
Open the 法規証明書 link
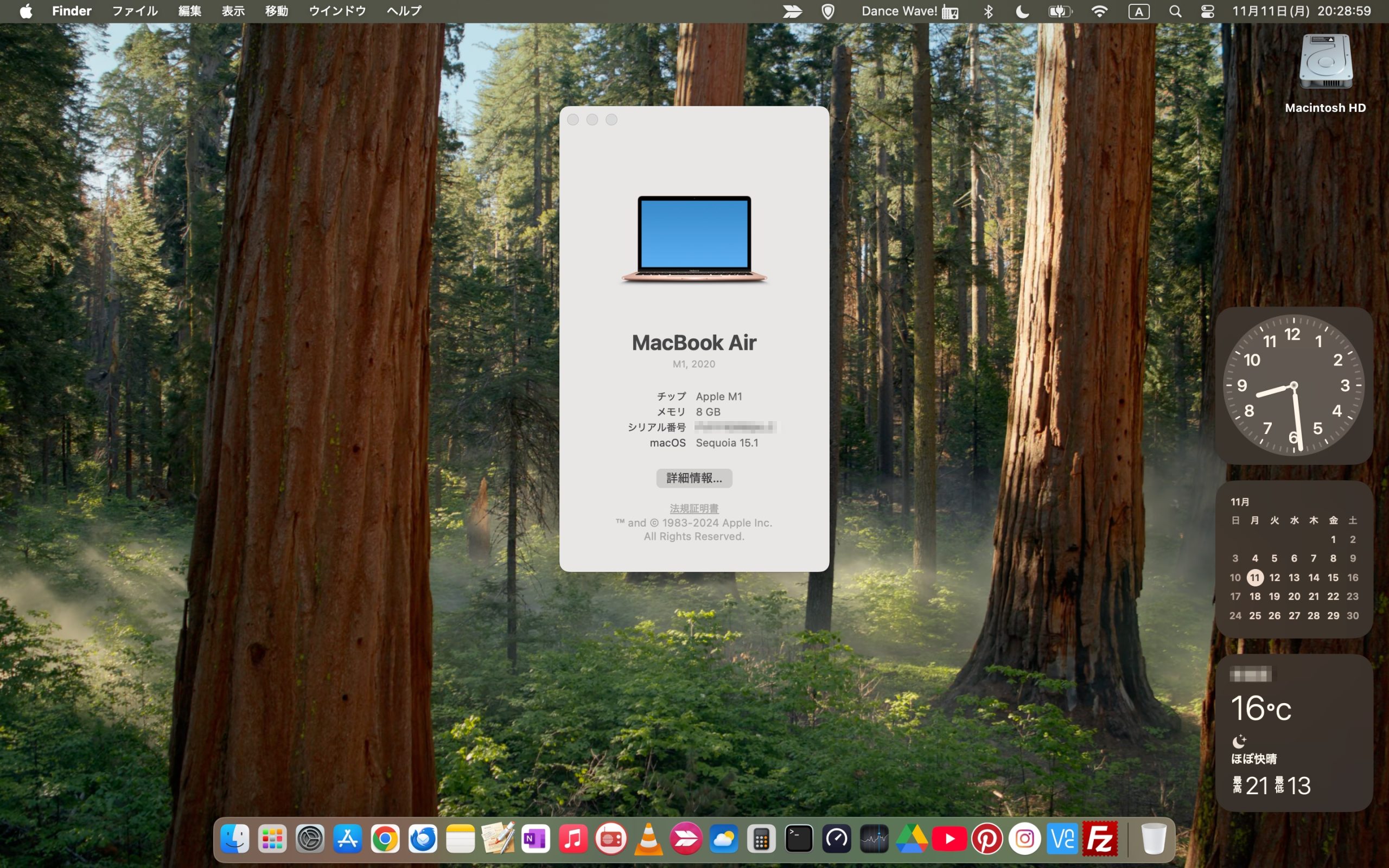[x=694, y=509]
